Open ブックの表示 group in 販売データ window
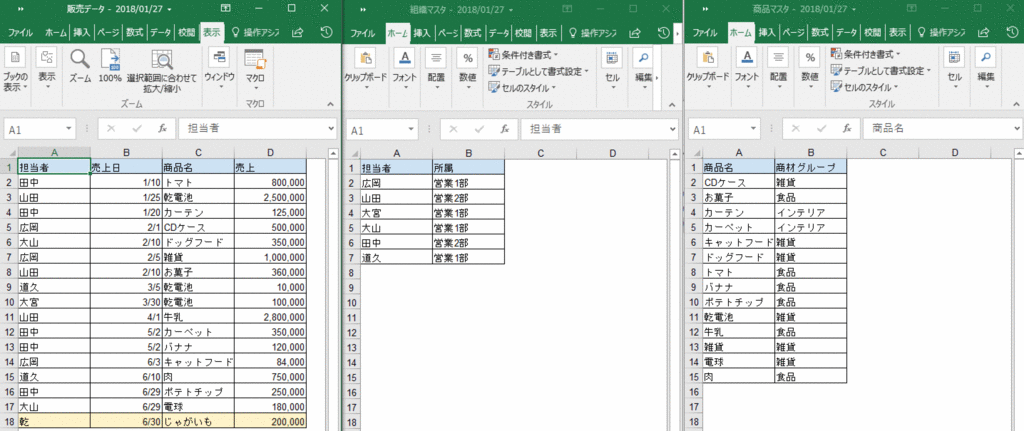The width and height of the screenshot is (1024, 431). (x=16, y=69)
